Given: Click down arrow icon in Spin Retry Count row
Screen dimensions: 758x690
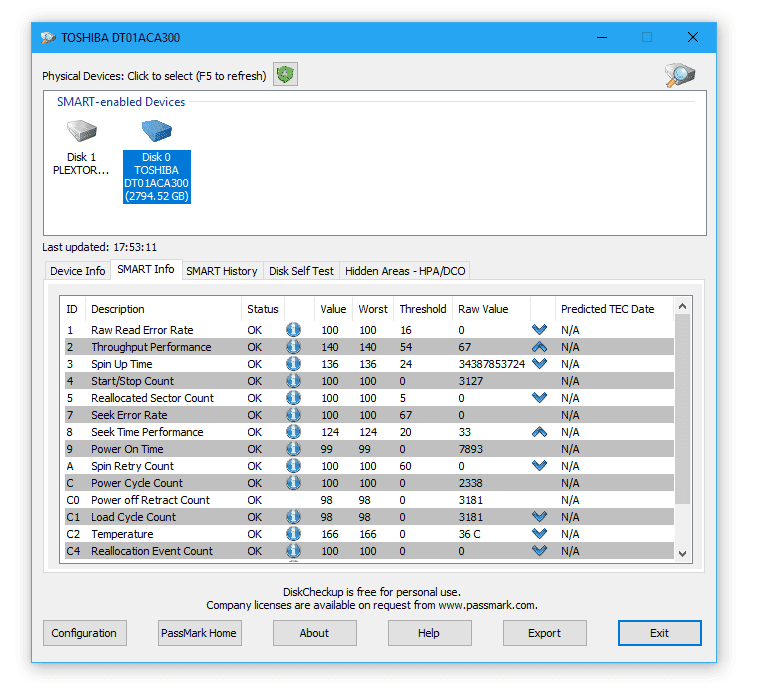Looking at the screenshot, I should [x=539, y=465].
